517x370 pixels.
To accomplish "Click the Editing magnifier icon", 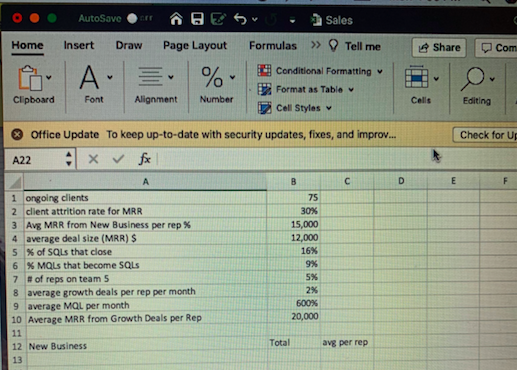I will click(x=473, y=79).
